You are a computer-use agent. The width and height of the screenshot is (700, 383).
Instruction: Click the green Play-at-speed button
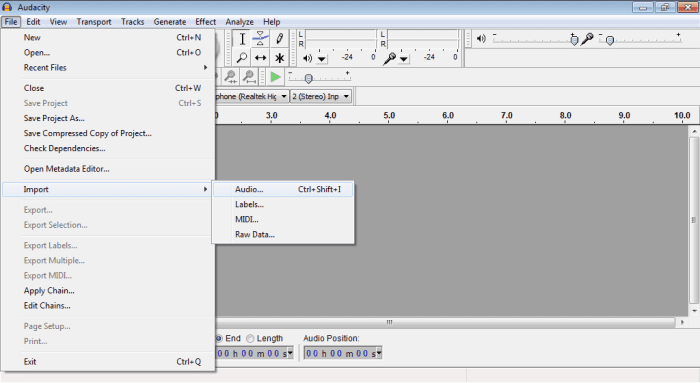pyautogui.click(x=275, y=77)
